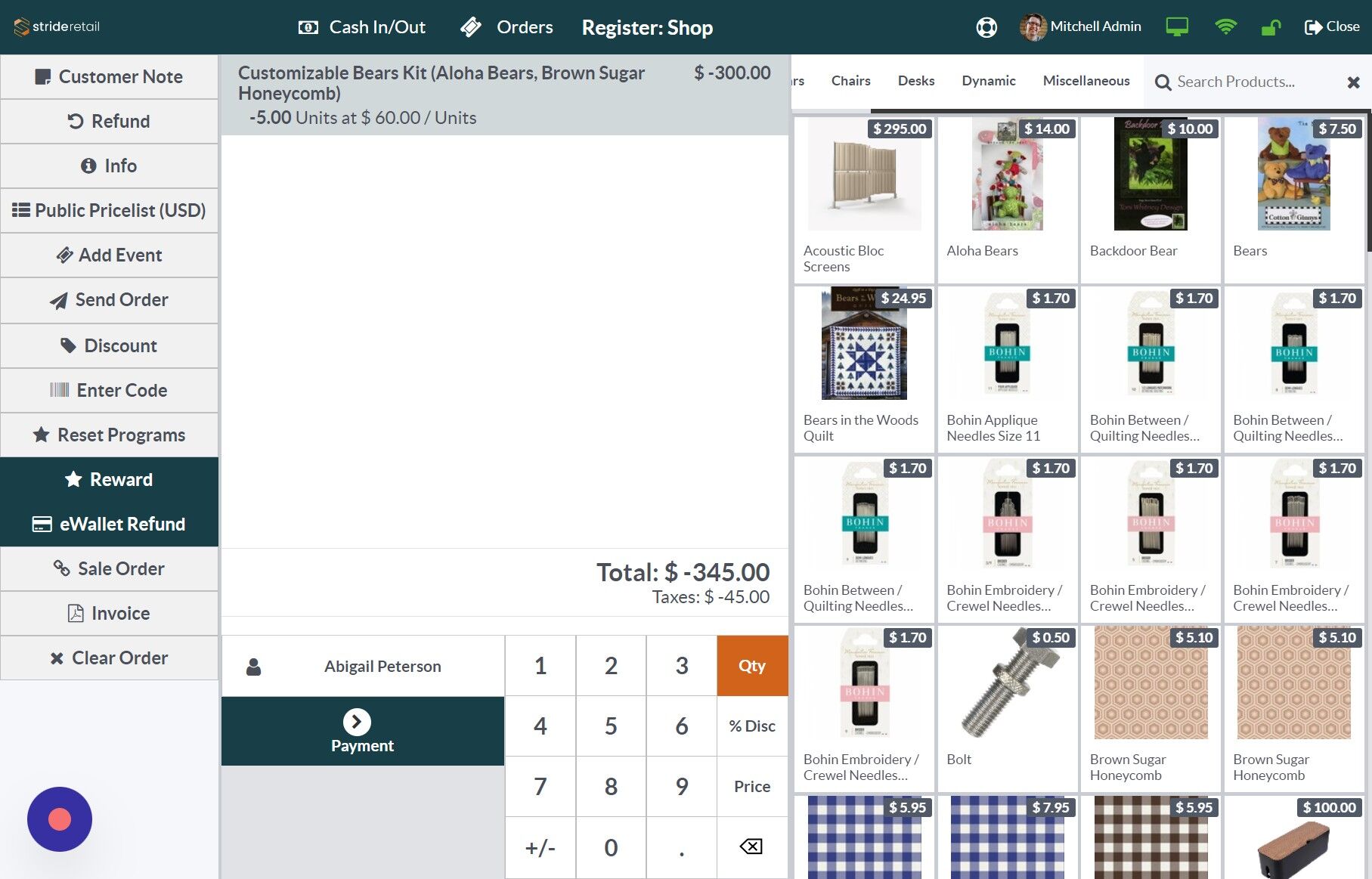This screenshot has width=1372, height=879.
Task: Select the Invoice PDF icon
Action: 75,613
